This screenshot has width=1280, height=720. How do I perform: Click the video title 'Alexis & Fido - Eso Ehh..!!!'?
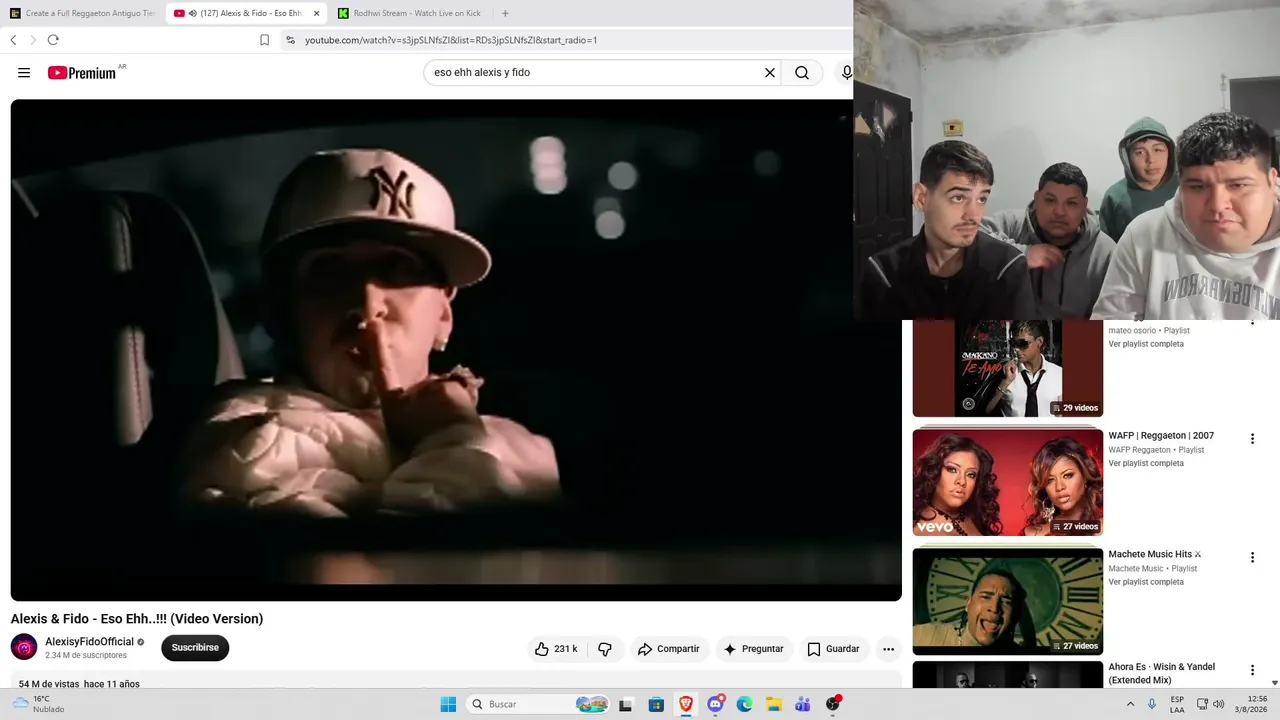click(137, 619)
